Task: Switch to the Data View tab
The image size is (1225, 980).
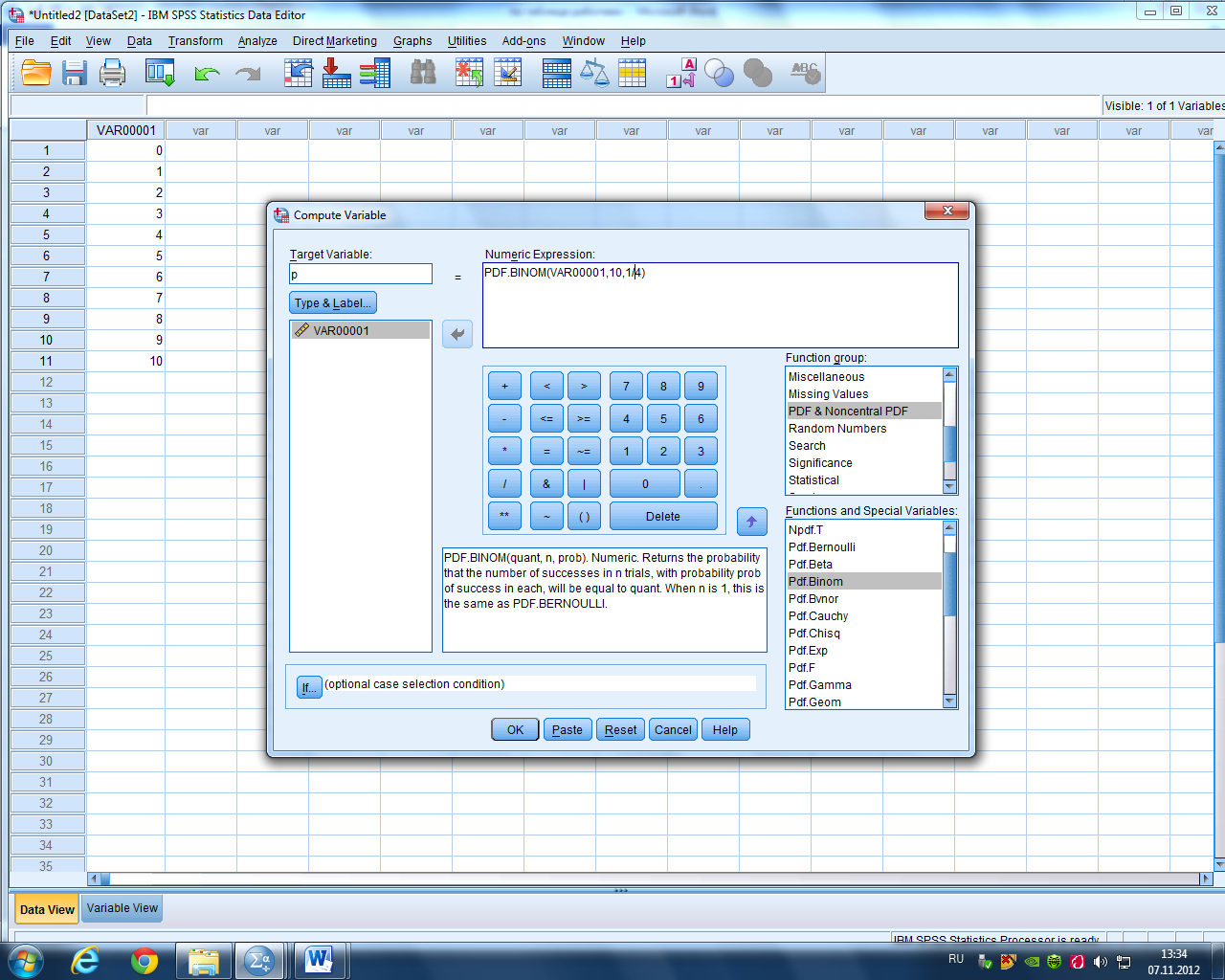Action: click(x=47, y=909)
